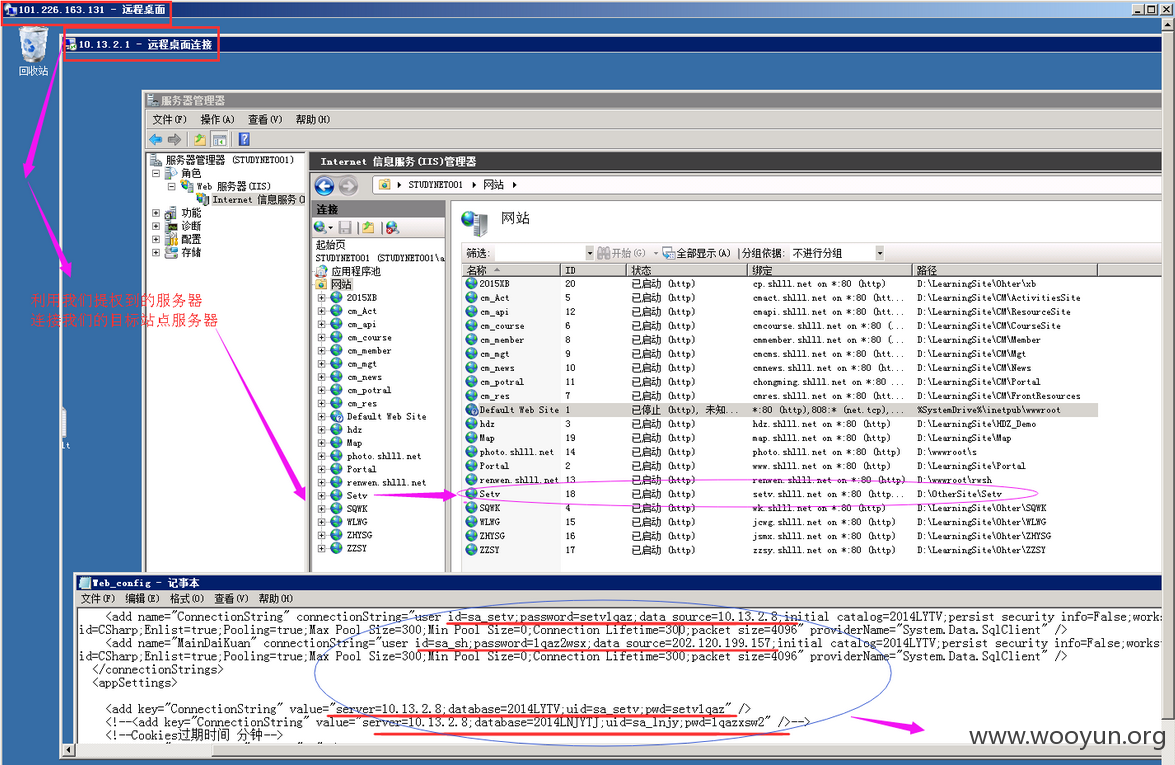Open the 操作(A) menu in Server Manager
The height and width of the screenshot is (765, 1175).
[x=217, y=120]
